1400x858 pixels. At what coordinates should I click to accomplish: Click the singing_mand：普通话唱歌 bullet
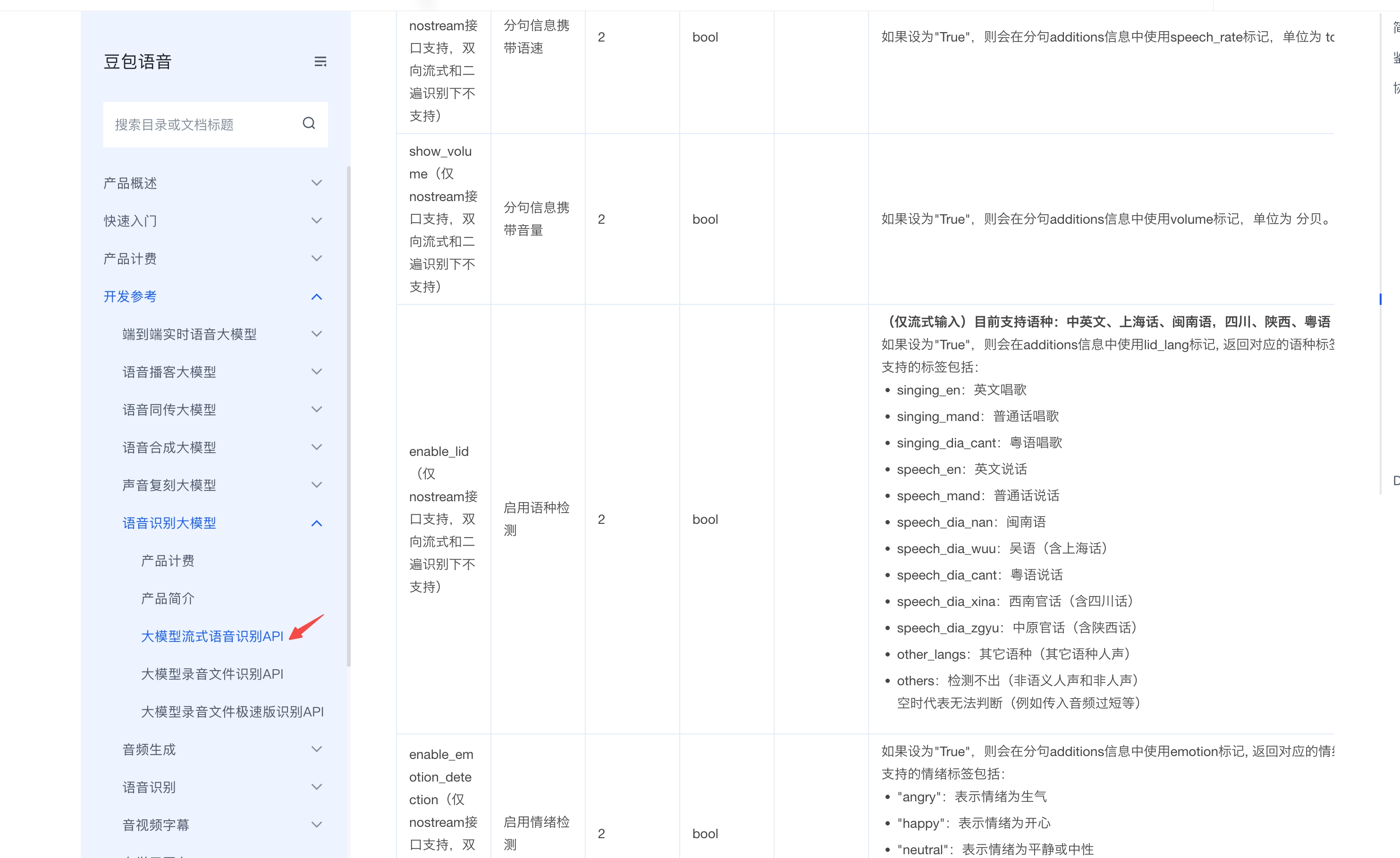(x=978, y=417)
